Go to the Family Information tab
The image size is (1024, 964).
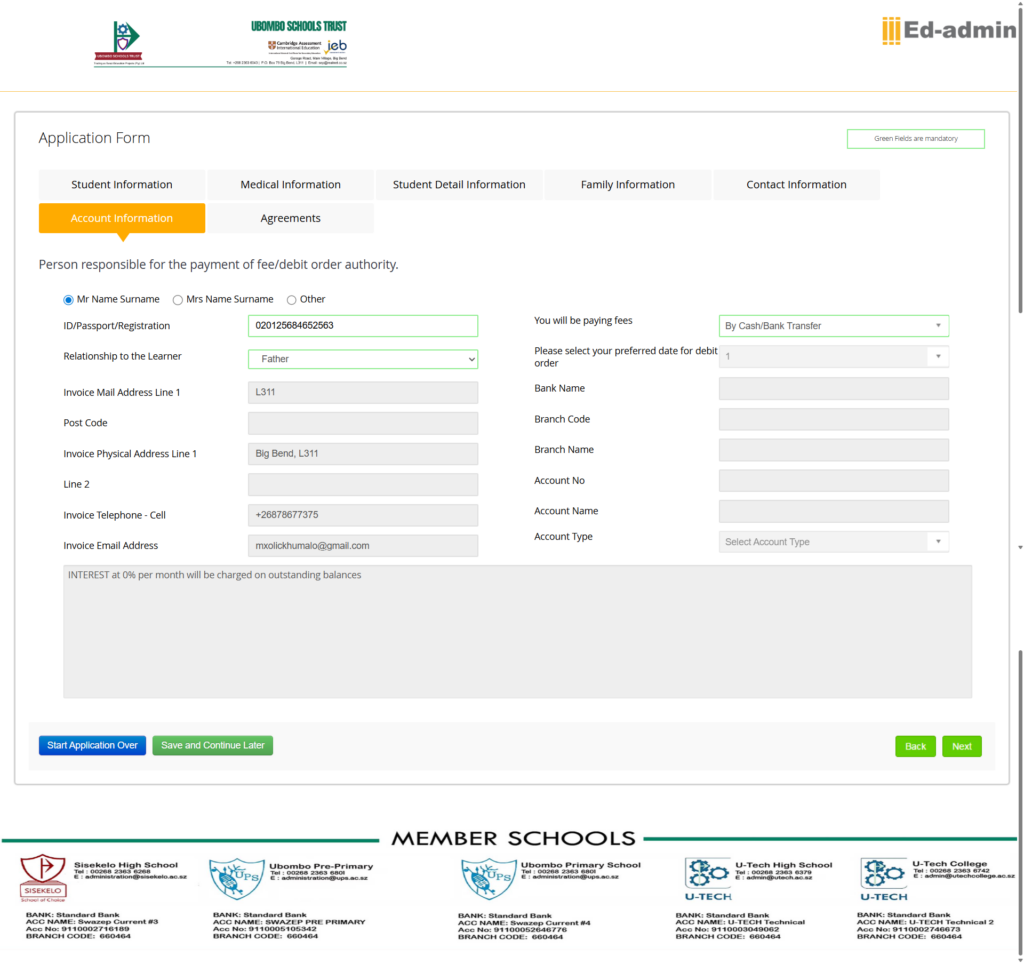(x=628, y=185)
